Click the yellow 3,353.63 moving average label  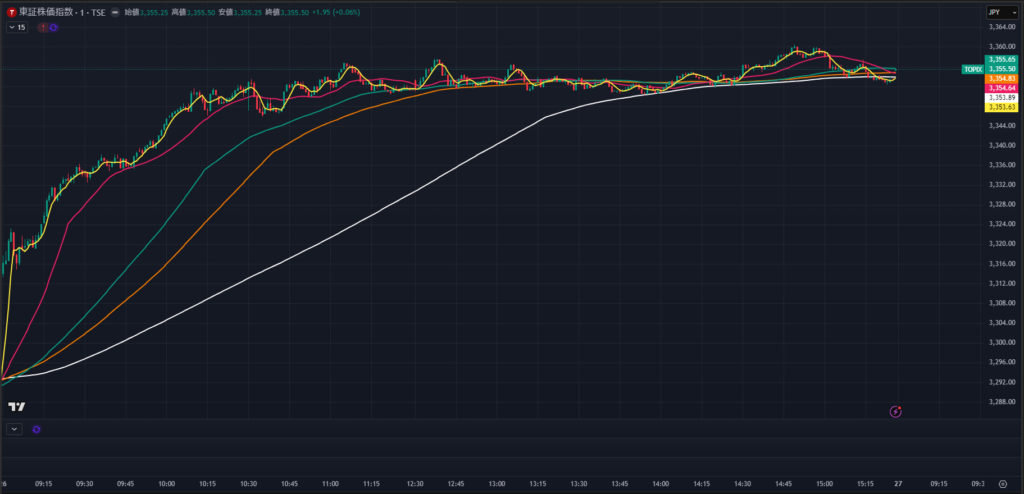[x=1002, y=106]
